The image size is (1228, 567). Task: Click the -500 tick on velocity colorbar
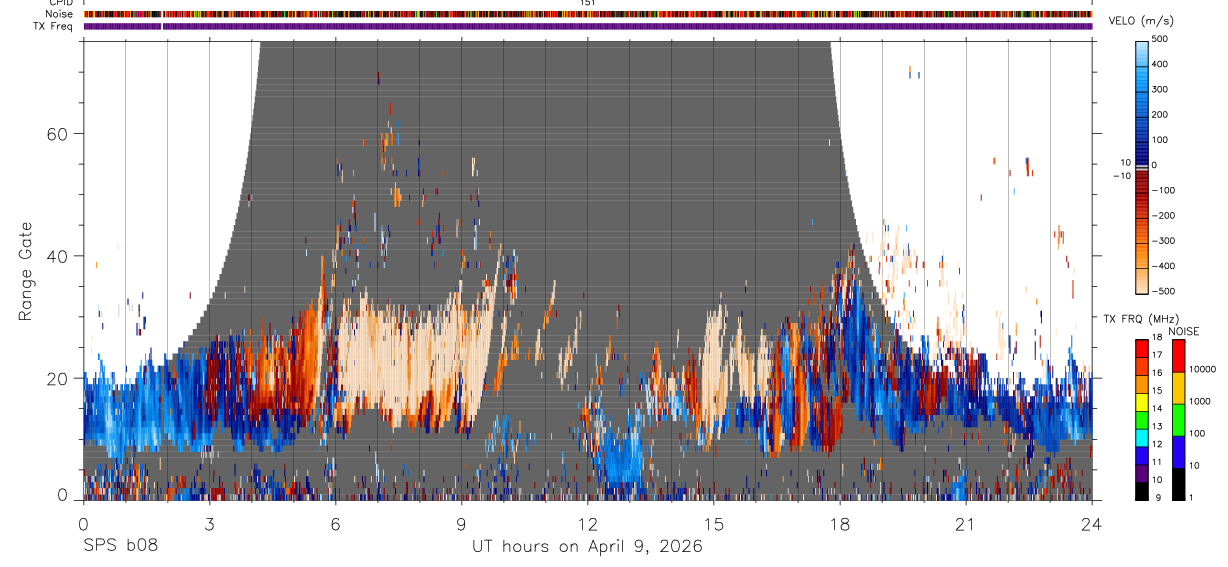point(1164,292)
